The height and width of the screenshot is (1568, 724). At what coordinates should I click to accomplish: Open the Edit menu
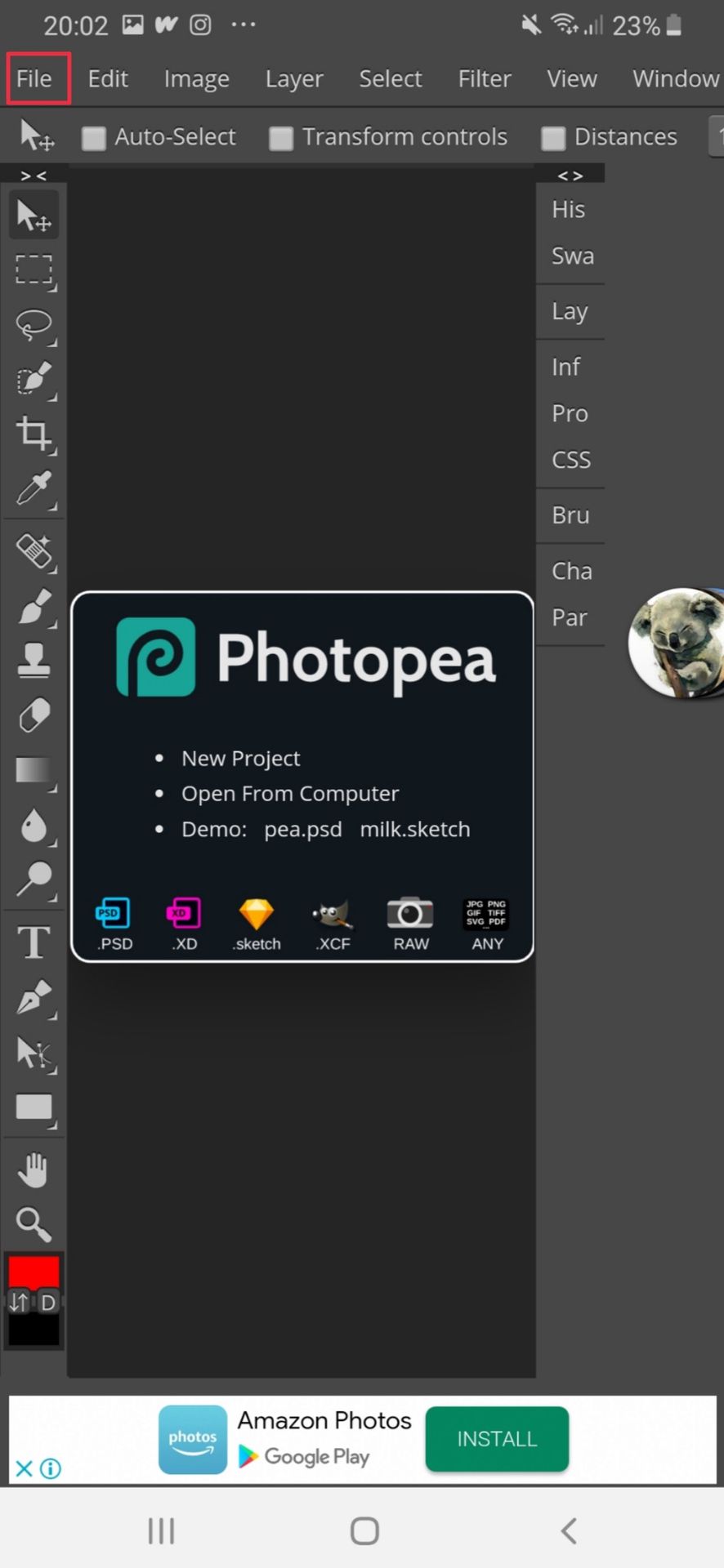(108, 78)
